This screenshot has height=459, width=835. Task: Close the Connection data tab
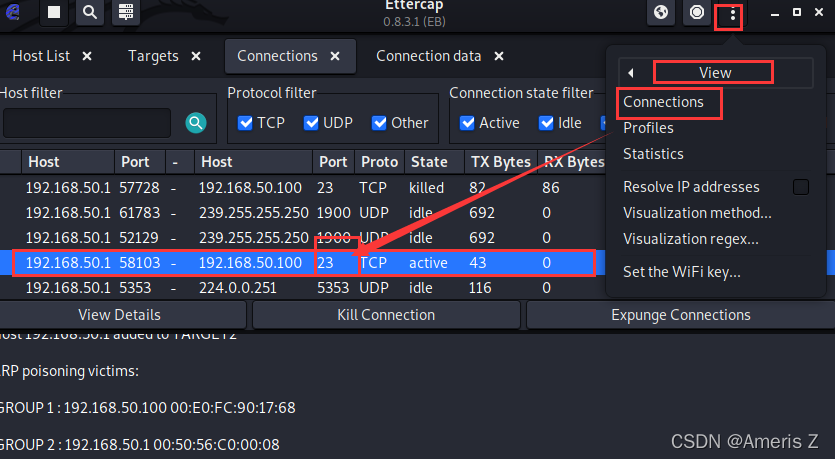499,56
